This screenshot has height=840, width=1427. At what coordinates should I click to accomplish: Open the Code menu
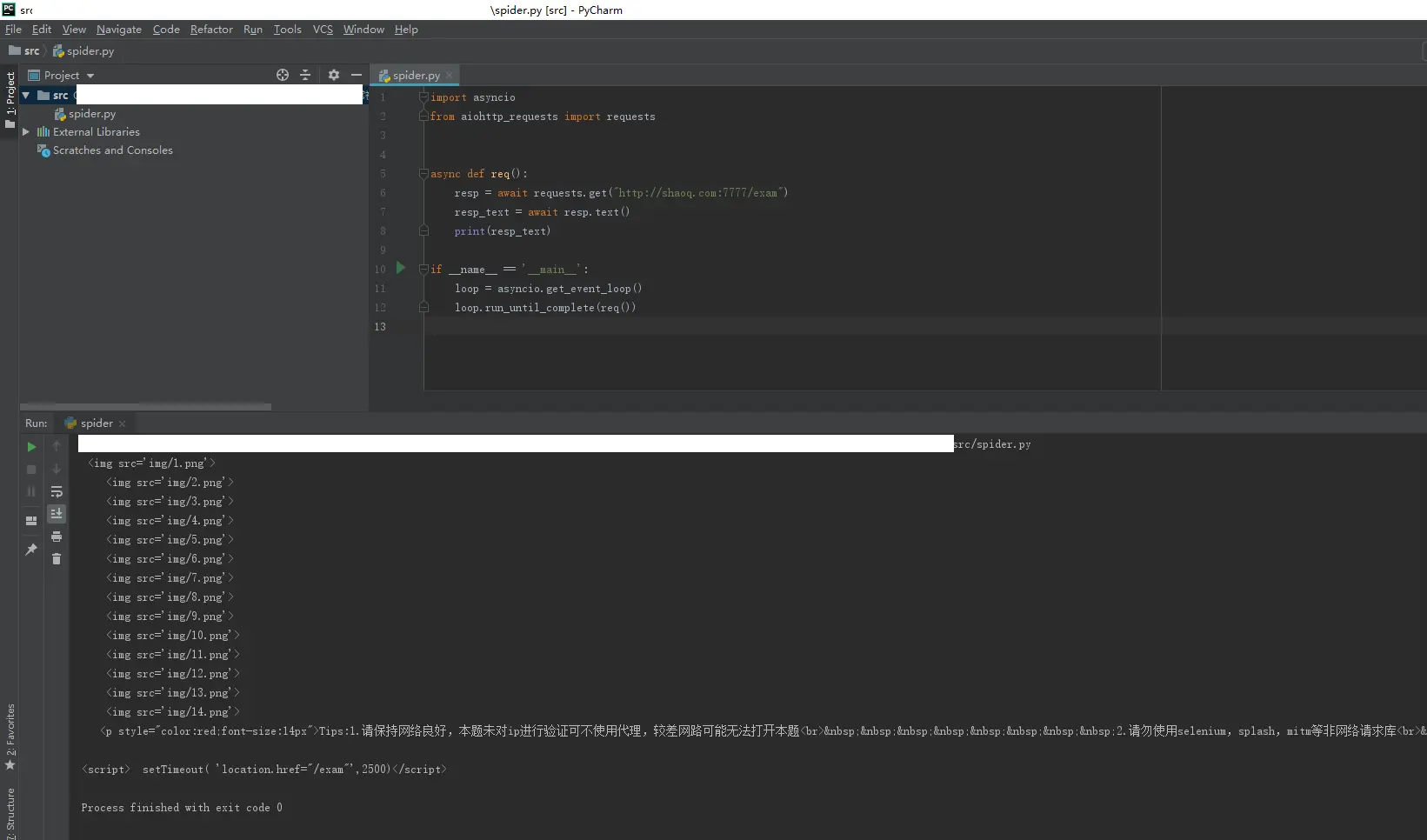click(x=166, y=30)
